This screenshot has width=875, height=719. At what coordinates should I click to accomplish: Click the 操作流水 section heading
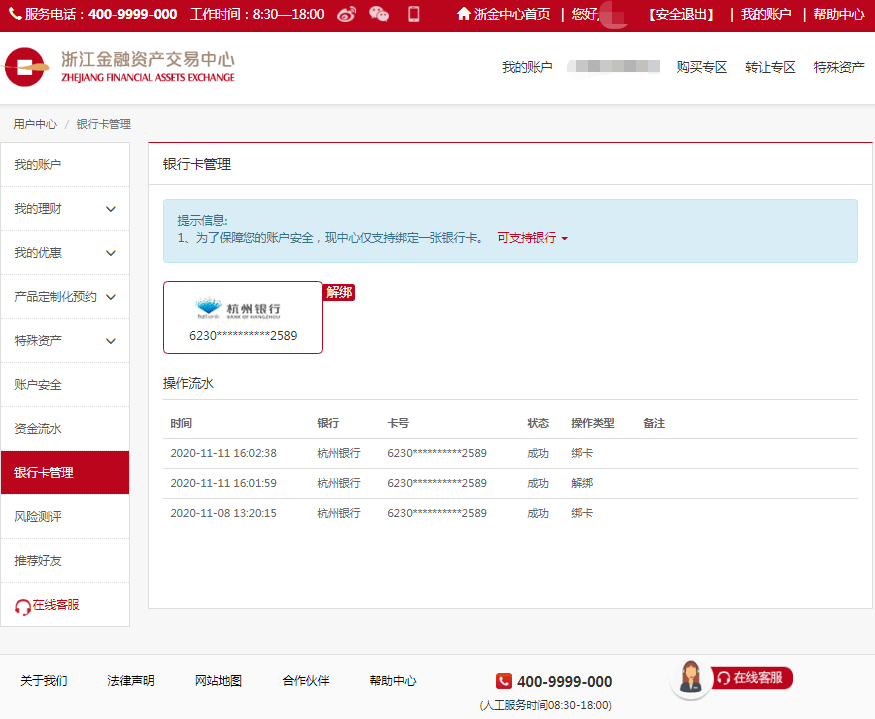point(188,384)
